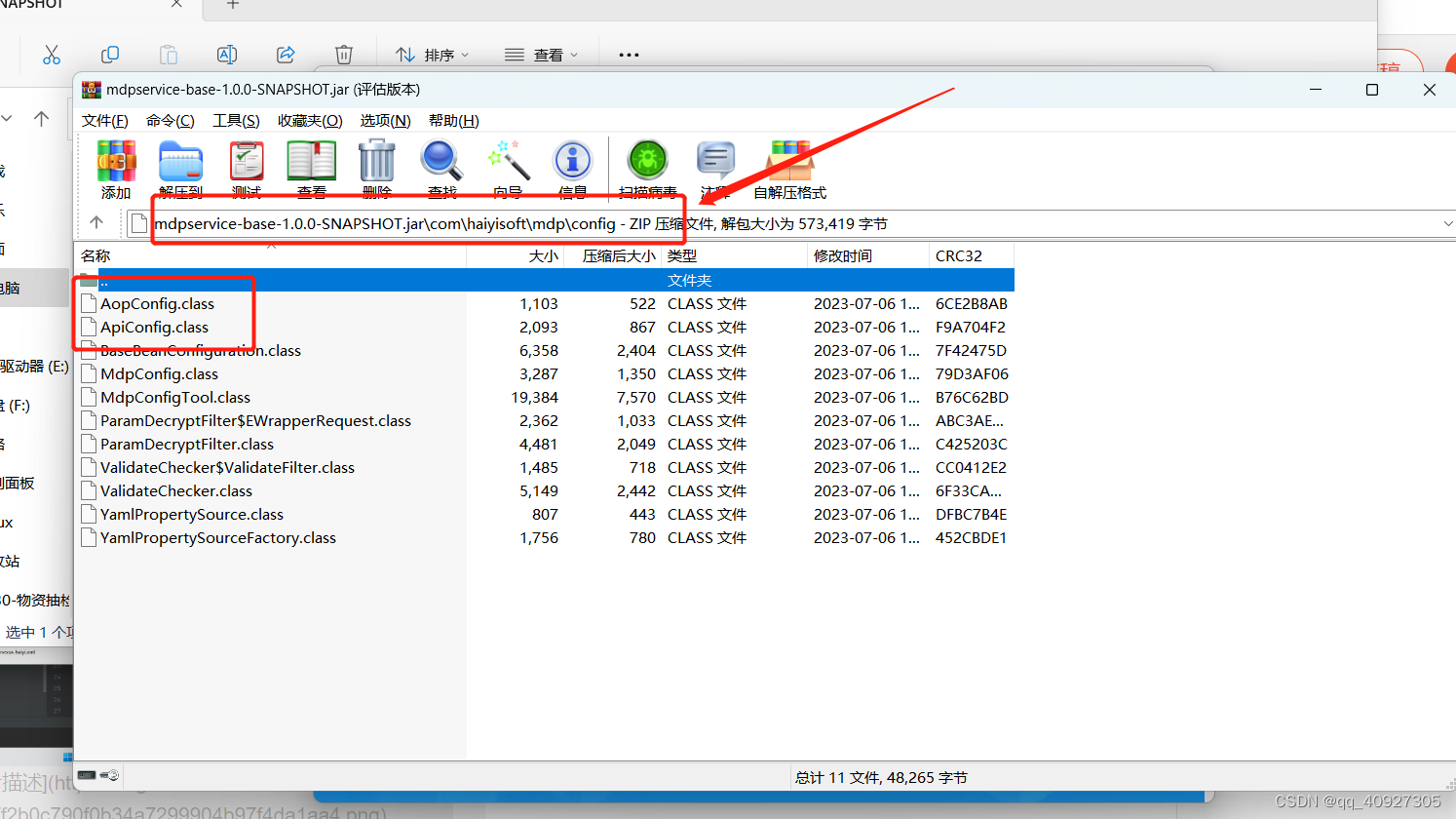Select the 驱动器 (E:) item in Explorer sidebar
1456x819 pixels.
(34, 367)
